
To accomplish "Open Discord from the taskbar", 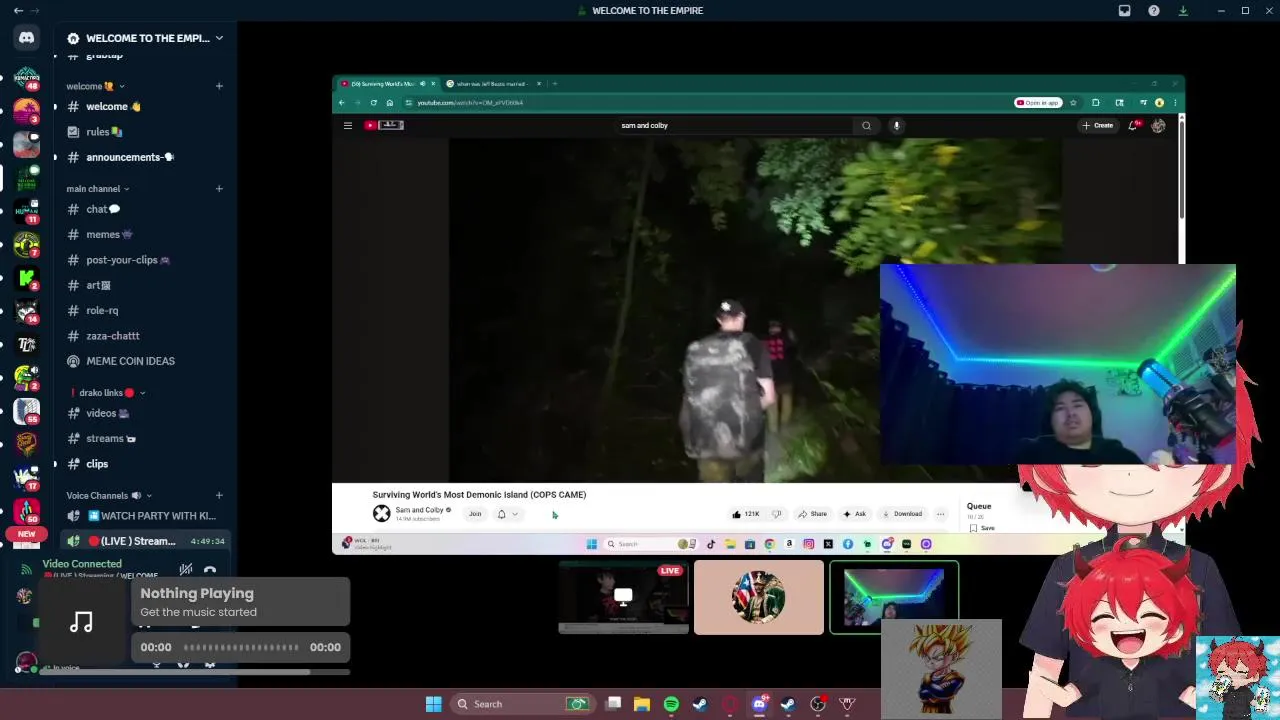I will click(x=759, y=704).
